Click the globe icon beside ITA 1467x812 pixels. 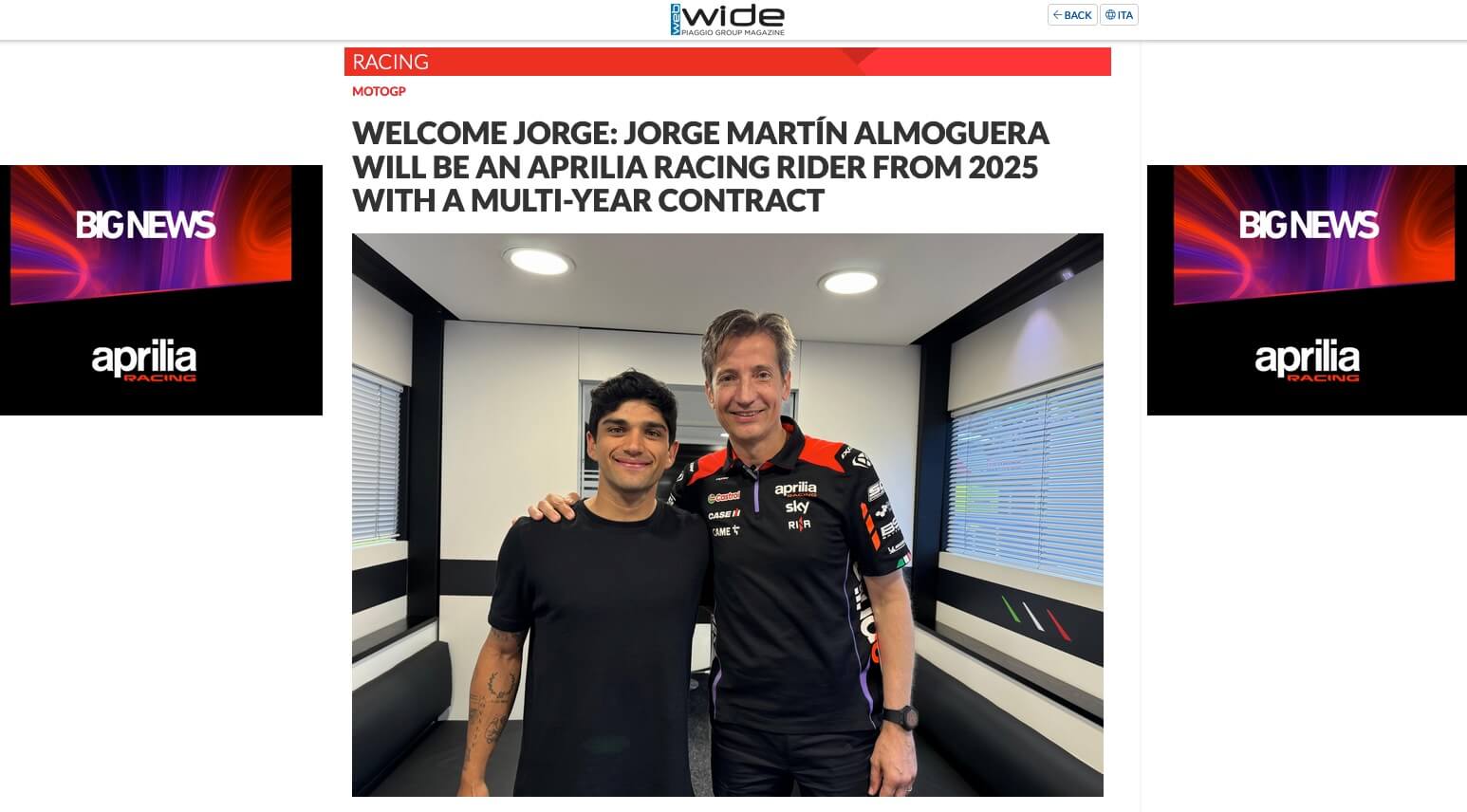pos(1110,15)
